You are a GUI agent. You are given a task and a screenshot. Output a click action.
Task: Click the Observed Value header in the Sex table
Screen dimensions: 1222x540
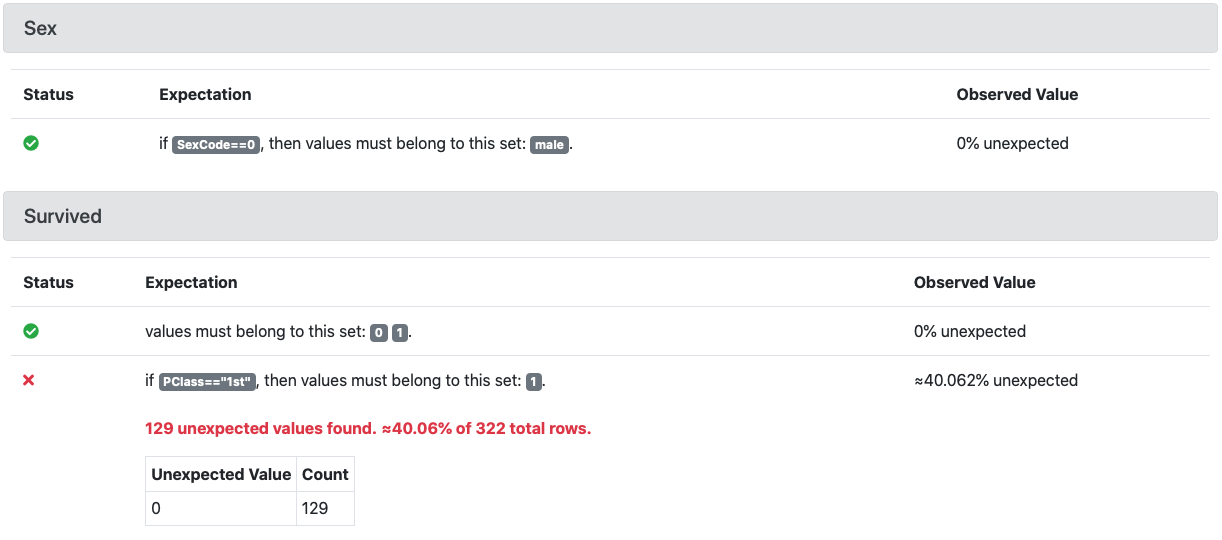(1017, 94)
